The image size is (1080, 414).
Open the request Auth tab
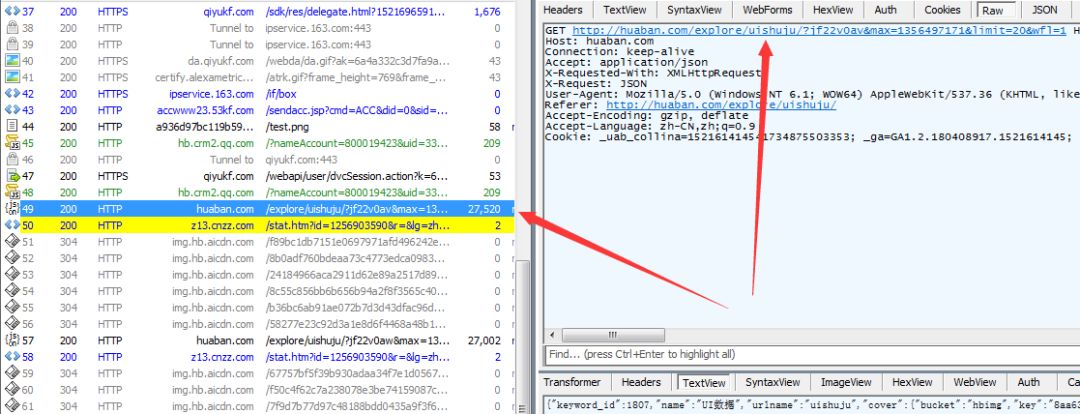[x=885, y=10]
